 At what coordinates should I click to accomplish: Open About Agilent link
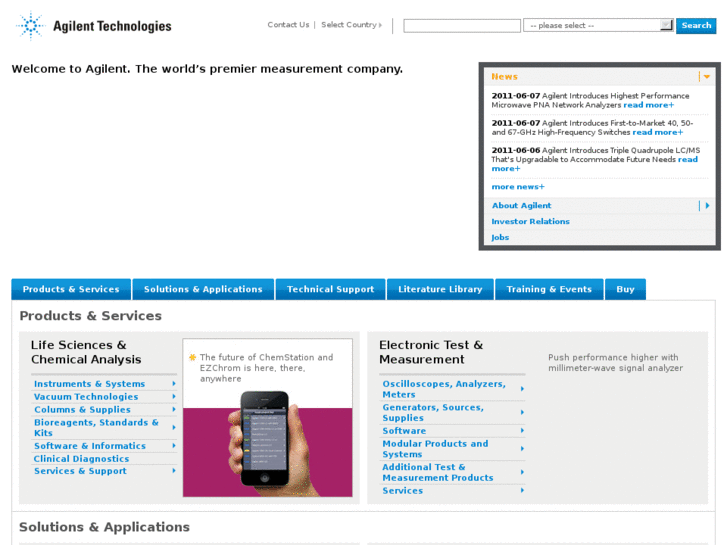pos(521,205)
